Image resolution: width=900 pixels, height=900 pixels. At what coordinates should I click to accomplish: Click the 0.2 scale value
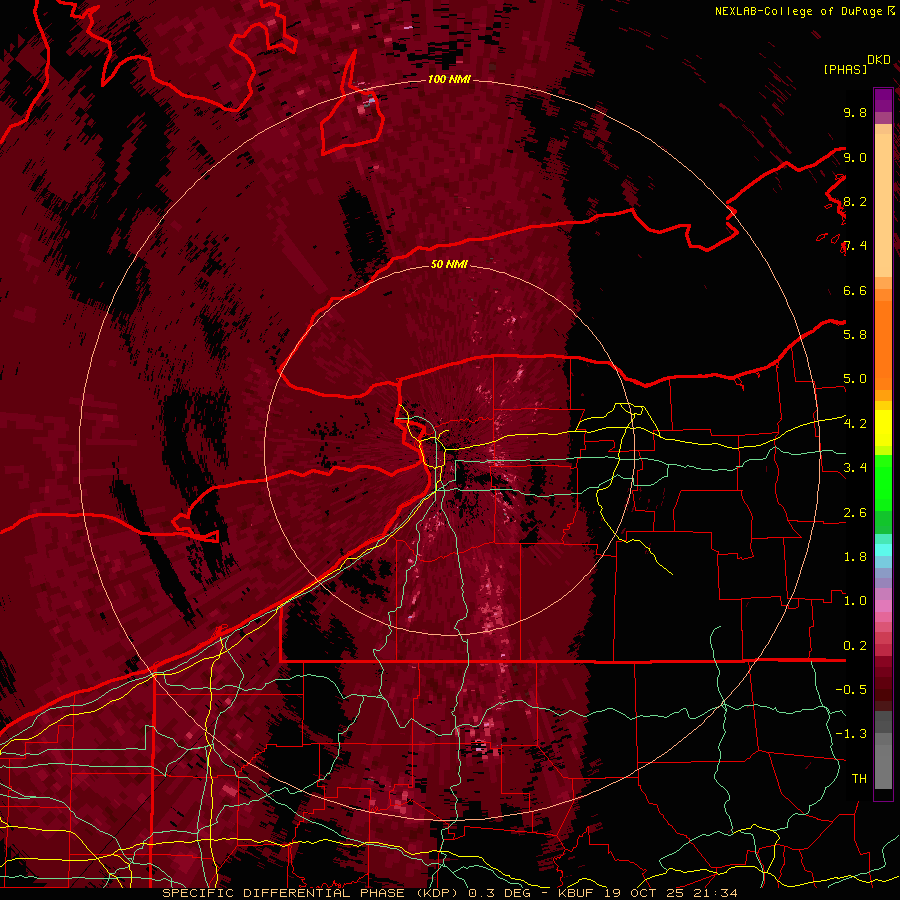855,646
